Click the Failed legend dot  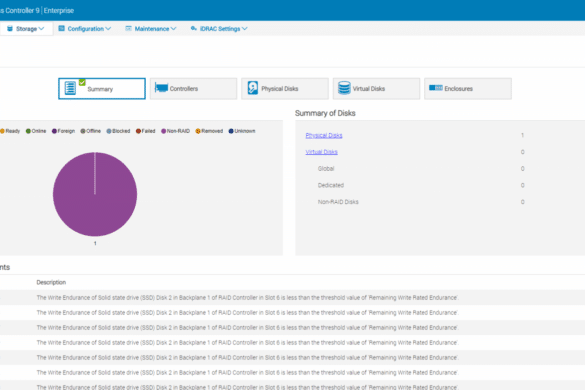tap(138, 131)
